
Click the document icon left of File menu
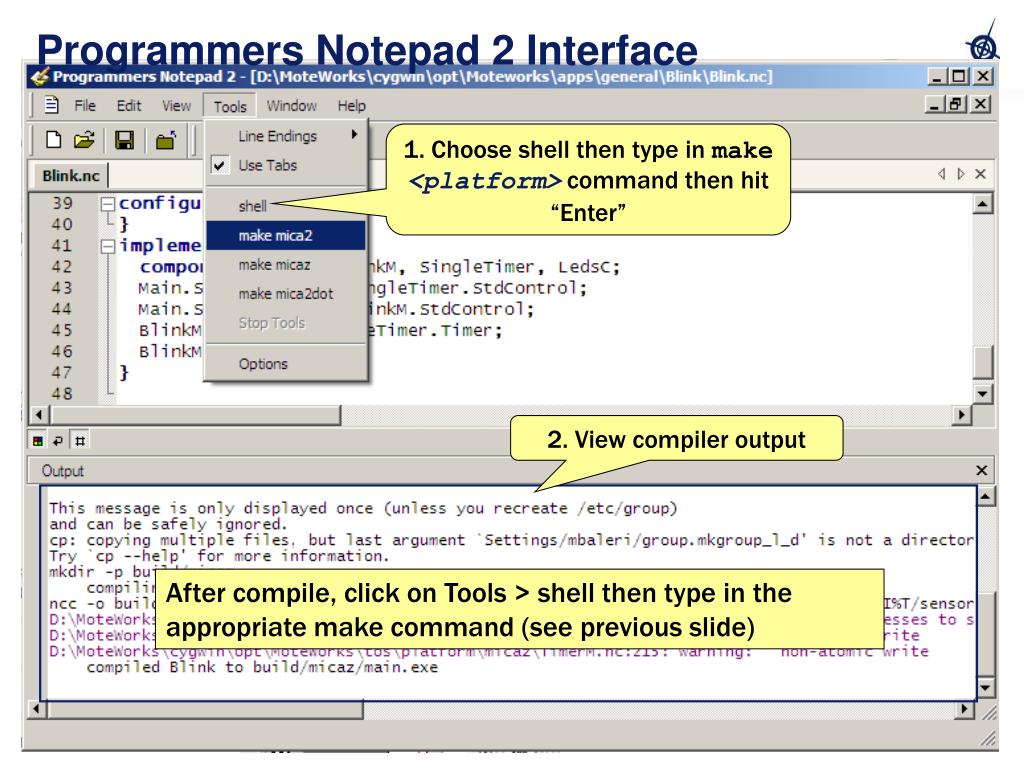point(52,105)
